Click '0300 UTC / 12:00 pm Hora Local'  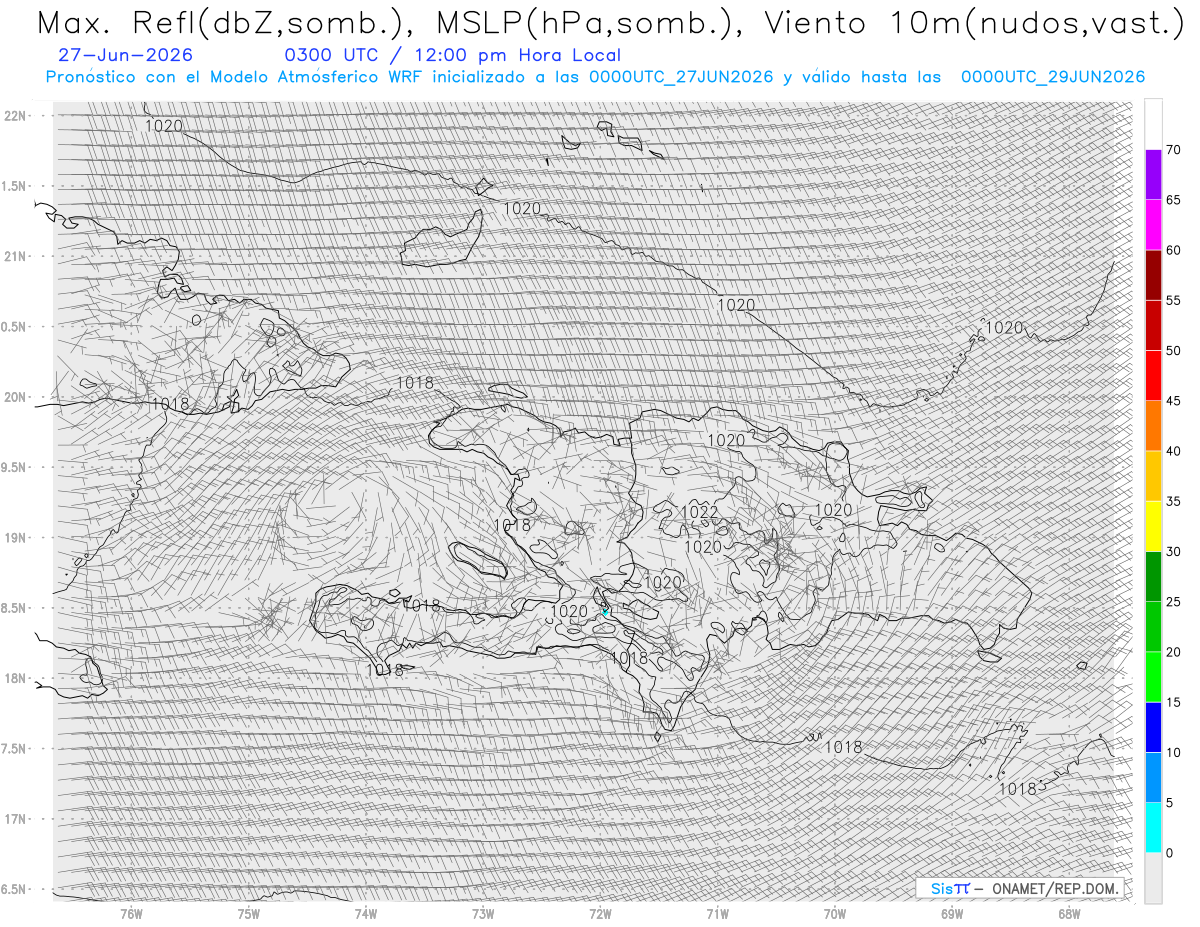(452, 55)
